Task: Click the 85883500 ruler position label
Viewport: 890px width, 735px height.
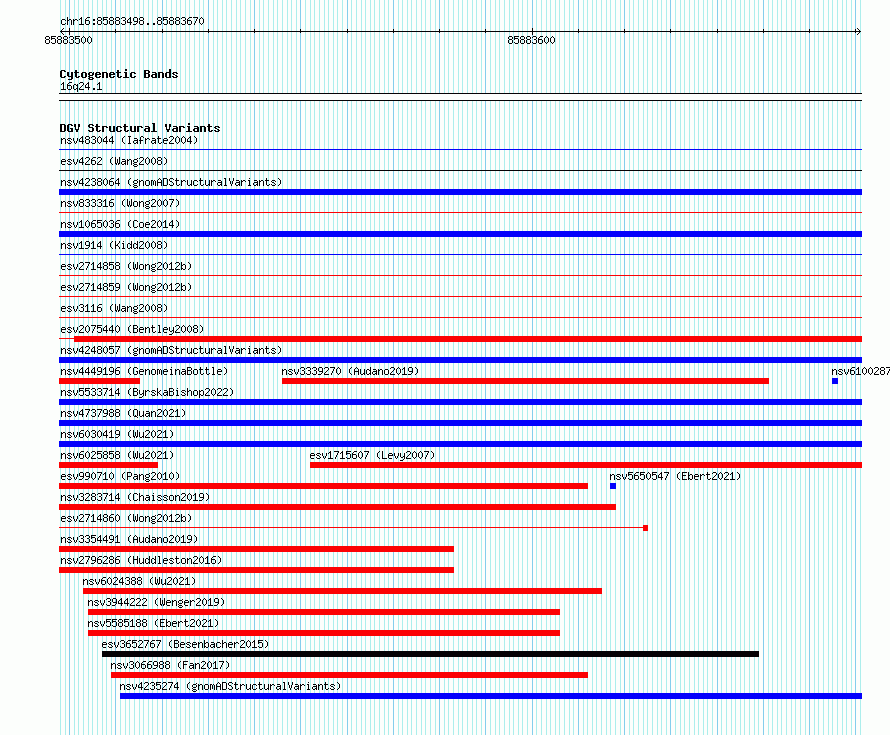Action: 68,40
